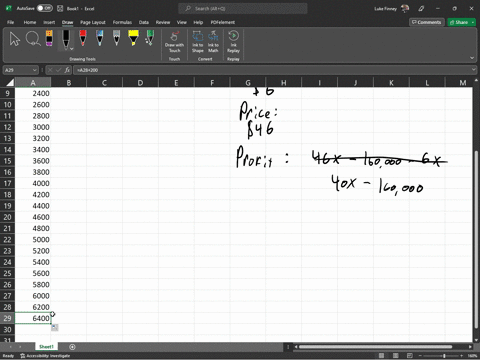Switch to Page Break Preview
480x360 pixels.
pyautogui.click(x=410, y=356)
